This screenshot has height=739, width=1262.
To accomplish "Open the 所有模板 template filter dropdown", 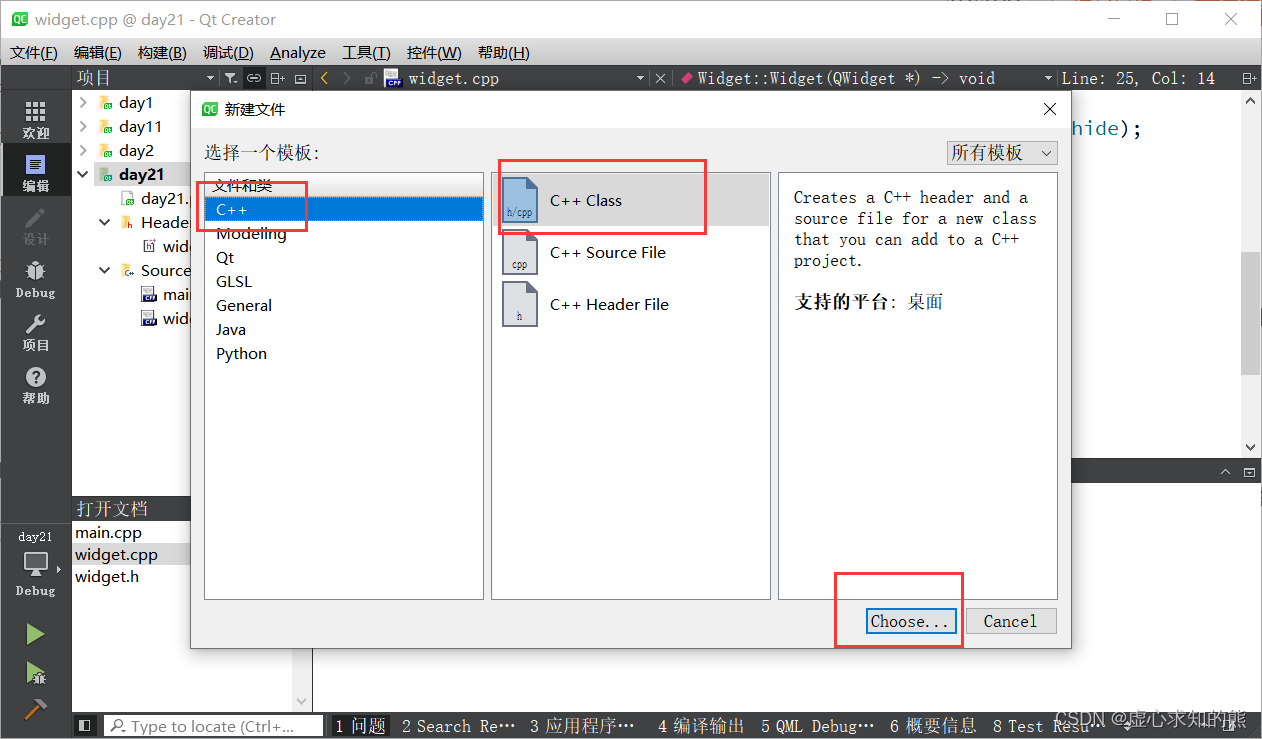I will [x=1002, y=152].
